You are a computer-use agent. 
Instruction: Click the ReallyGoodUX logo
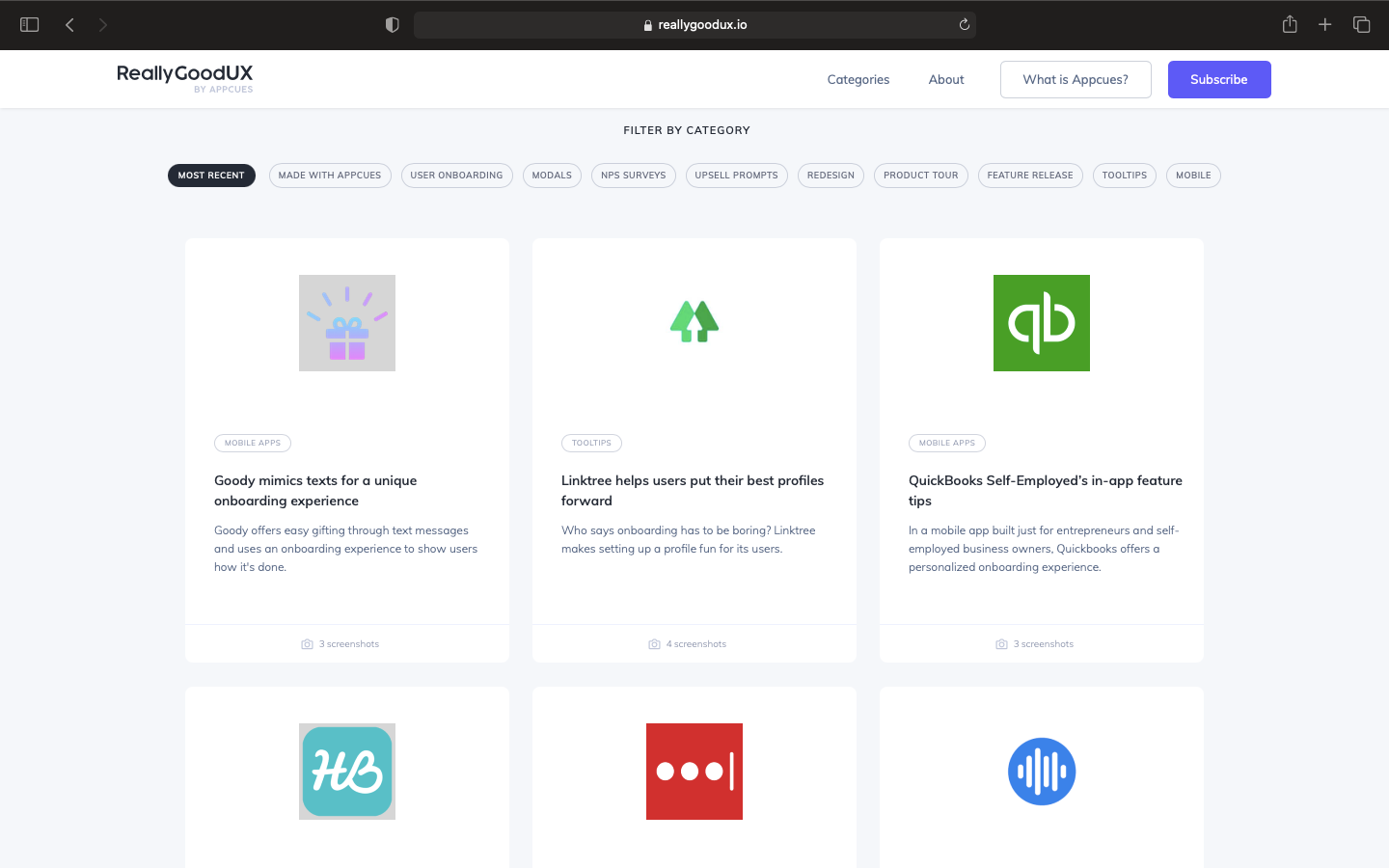(x=185, y=78)
